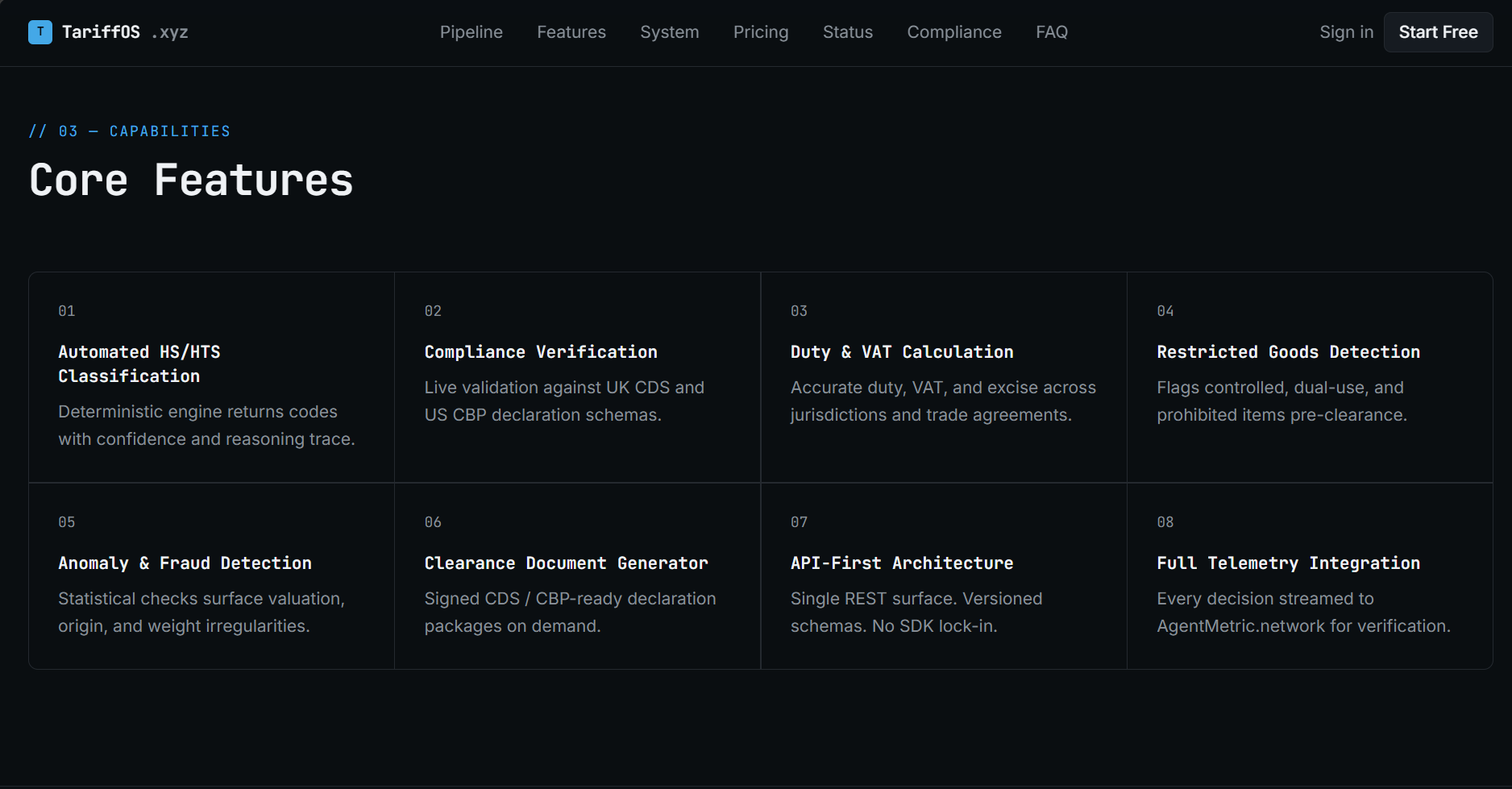1512x789 pixels.
Task: Click the Sign in link
Action: pyautogui.click(x=1346, y=32)
